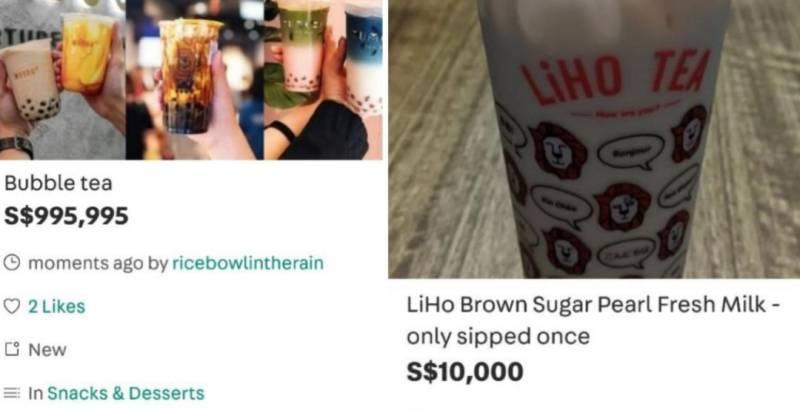Viewport: 800px width, 410px height.
Task: Click the 2 Likes link
Action: click(x=57, y=306)
